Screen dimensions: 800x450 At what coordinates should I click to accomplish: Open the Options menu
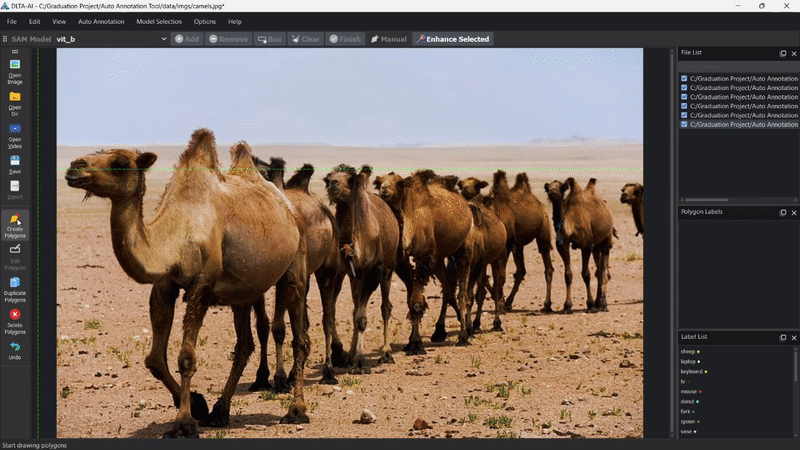point(205,21)
